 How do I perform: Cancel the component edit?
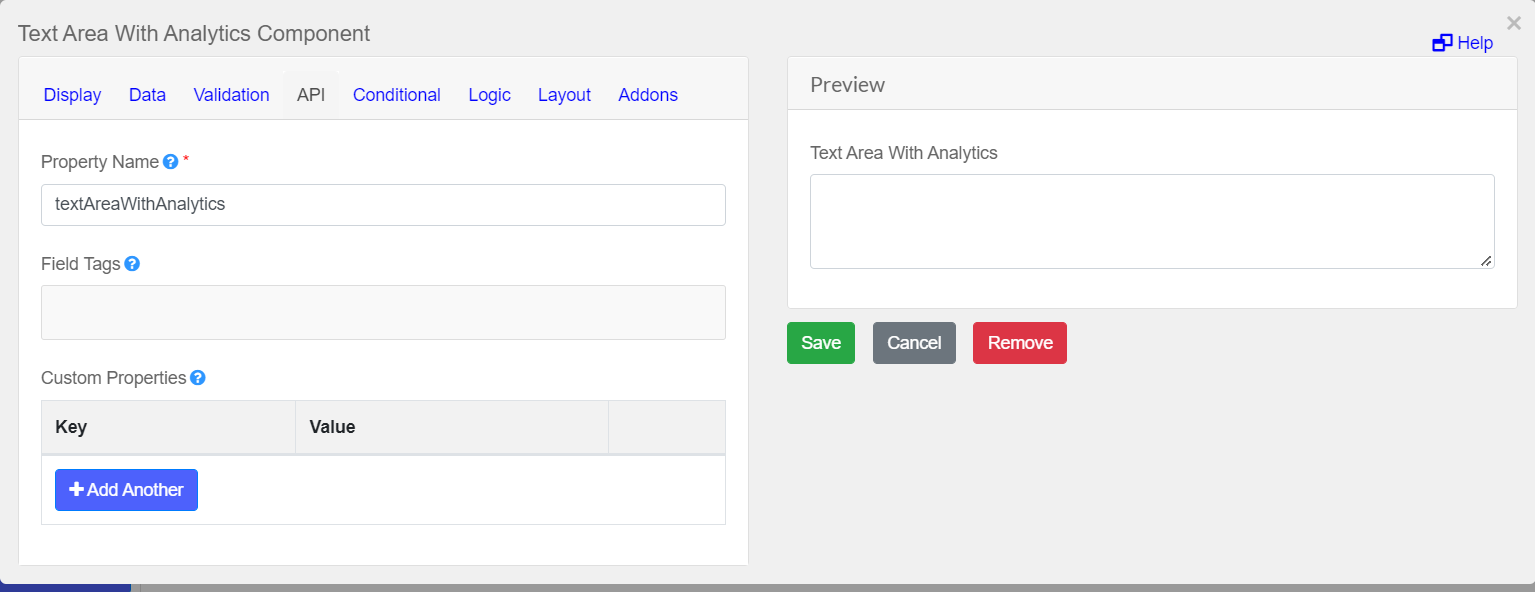coord(914,343)
